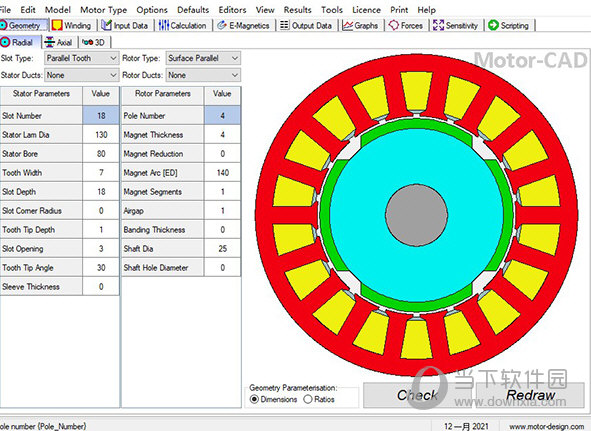
Task: Select the Magnet Reduction value cell
Action: (x=222, y=153)
